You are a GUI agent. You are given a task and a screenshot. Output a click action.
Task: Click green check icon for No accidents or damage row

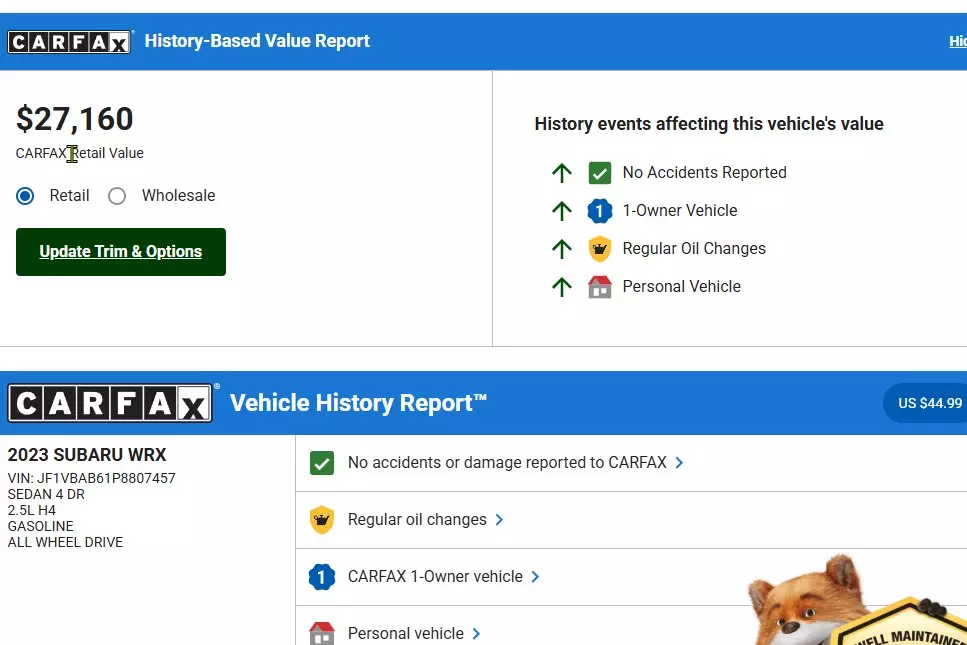point(322,463)
